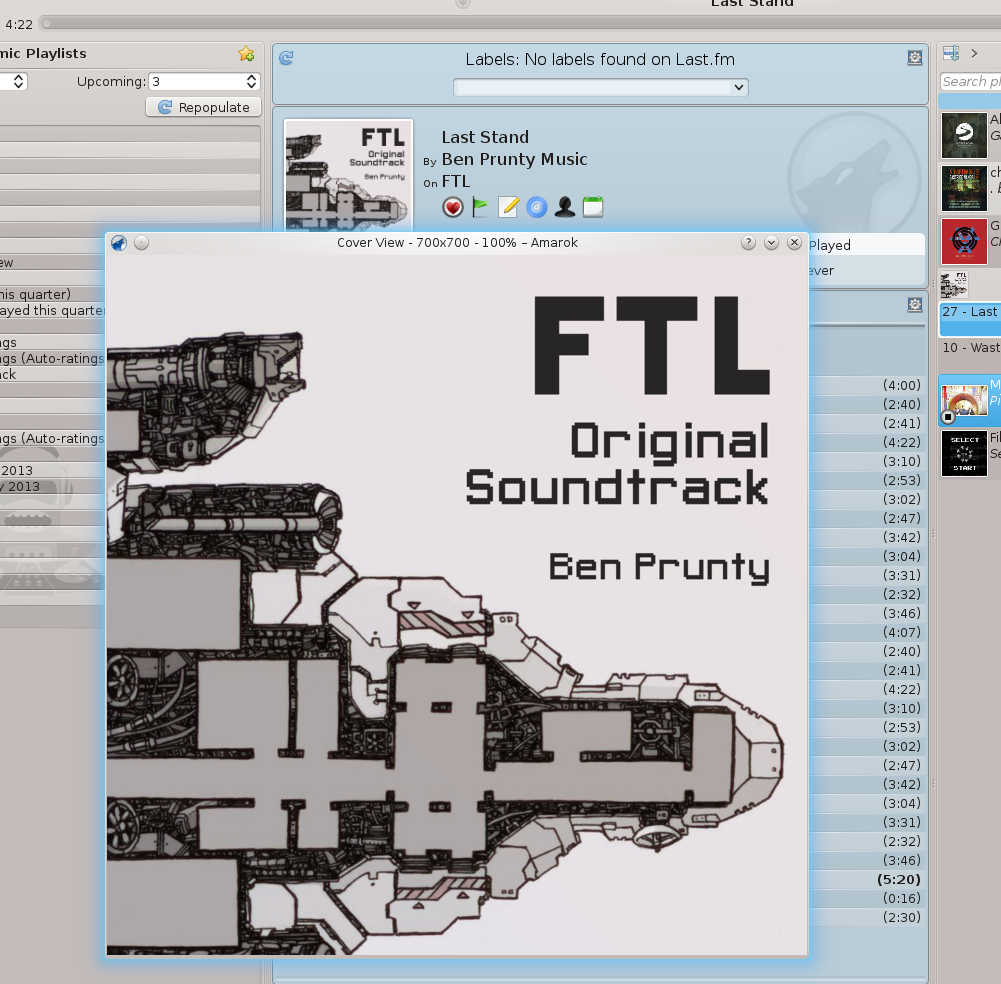Open Labels applet settings gear
This screenshot has width=1001, height=984.
(915, 57)
